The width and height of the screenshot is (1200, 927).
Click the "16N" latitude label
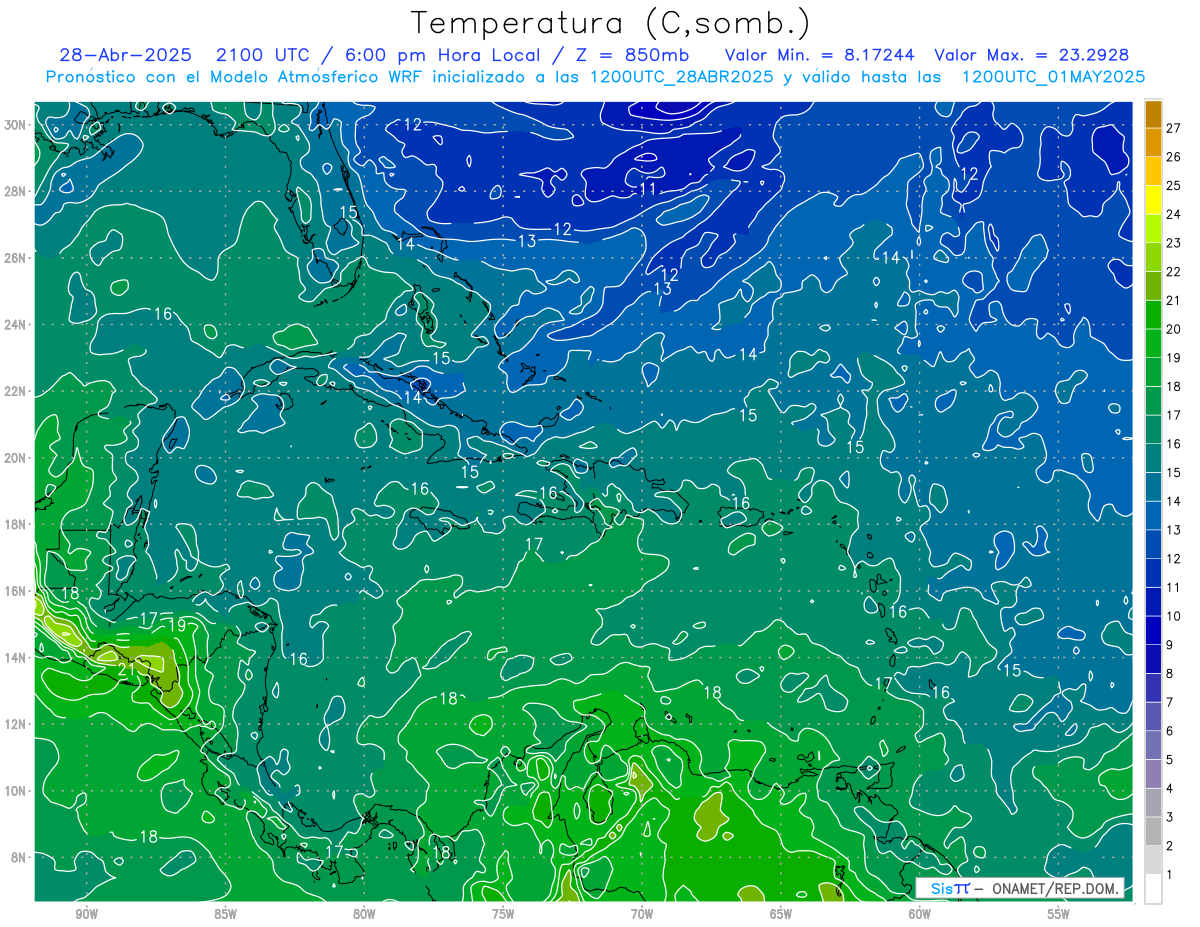point(17,591)
